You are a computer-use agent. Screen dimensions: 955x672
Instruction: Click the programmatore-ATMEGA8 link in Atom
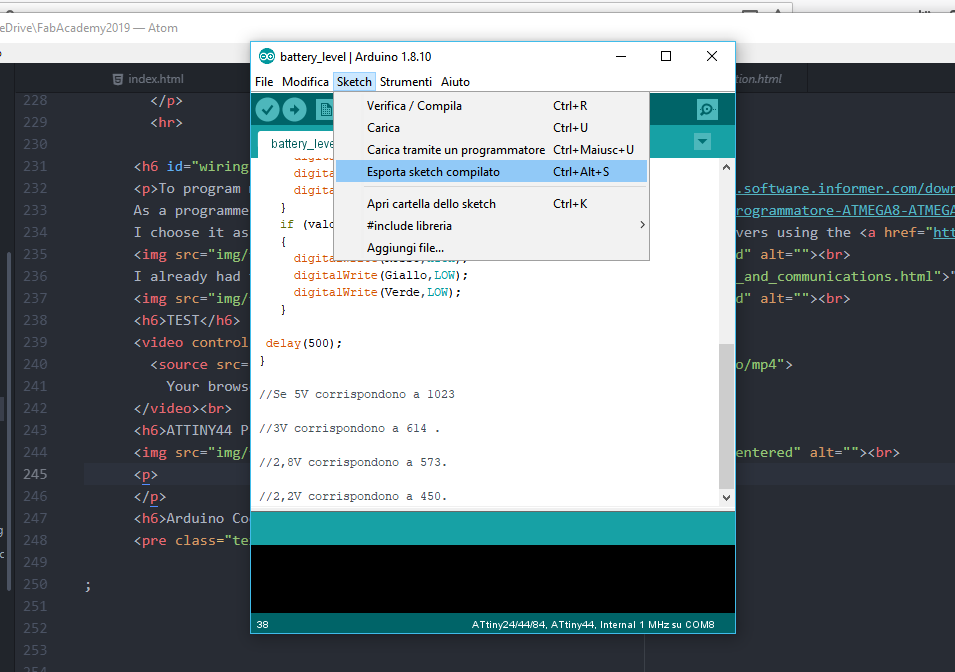pyautogui.click(x=845, y=210)
